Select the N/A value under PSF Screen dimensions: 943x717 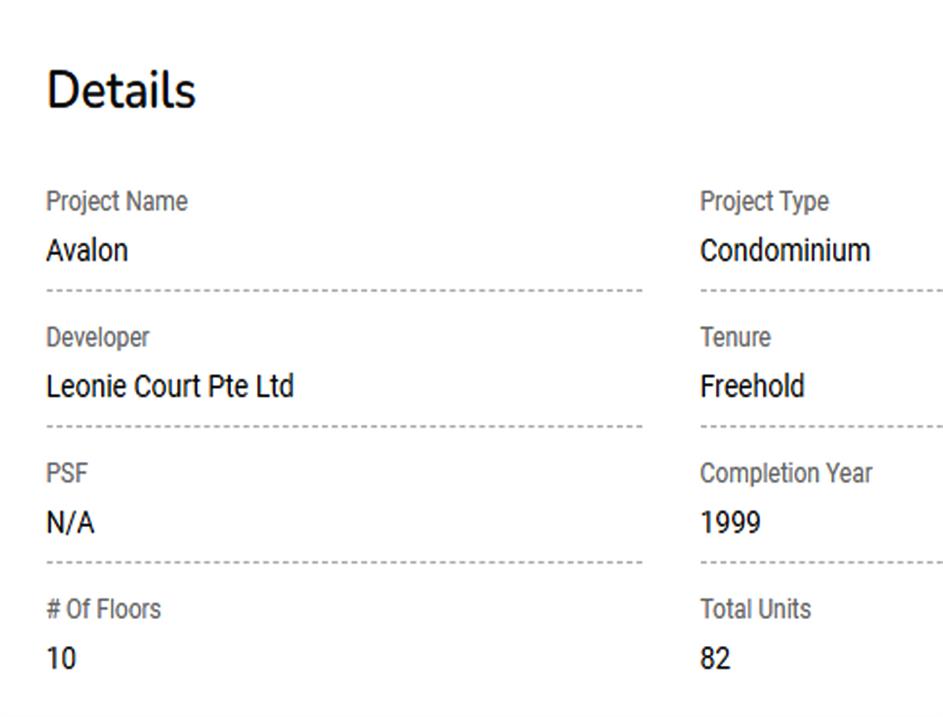click(70, 522)
